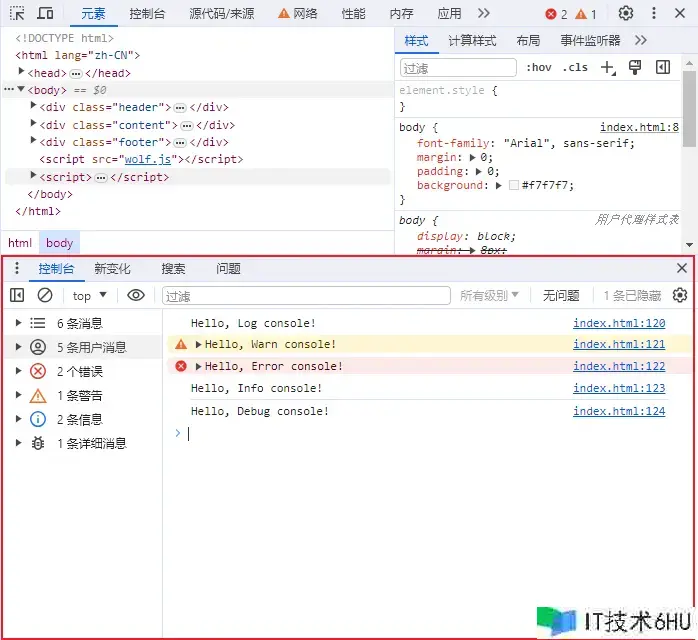
Task: Select the warnings triangle sidebar icon
Action: pos(38,395)
